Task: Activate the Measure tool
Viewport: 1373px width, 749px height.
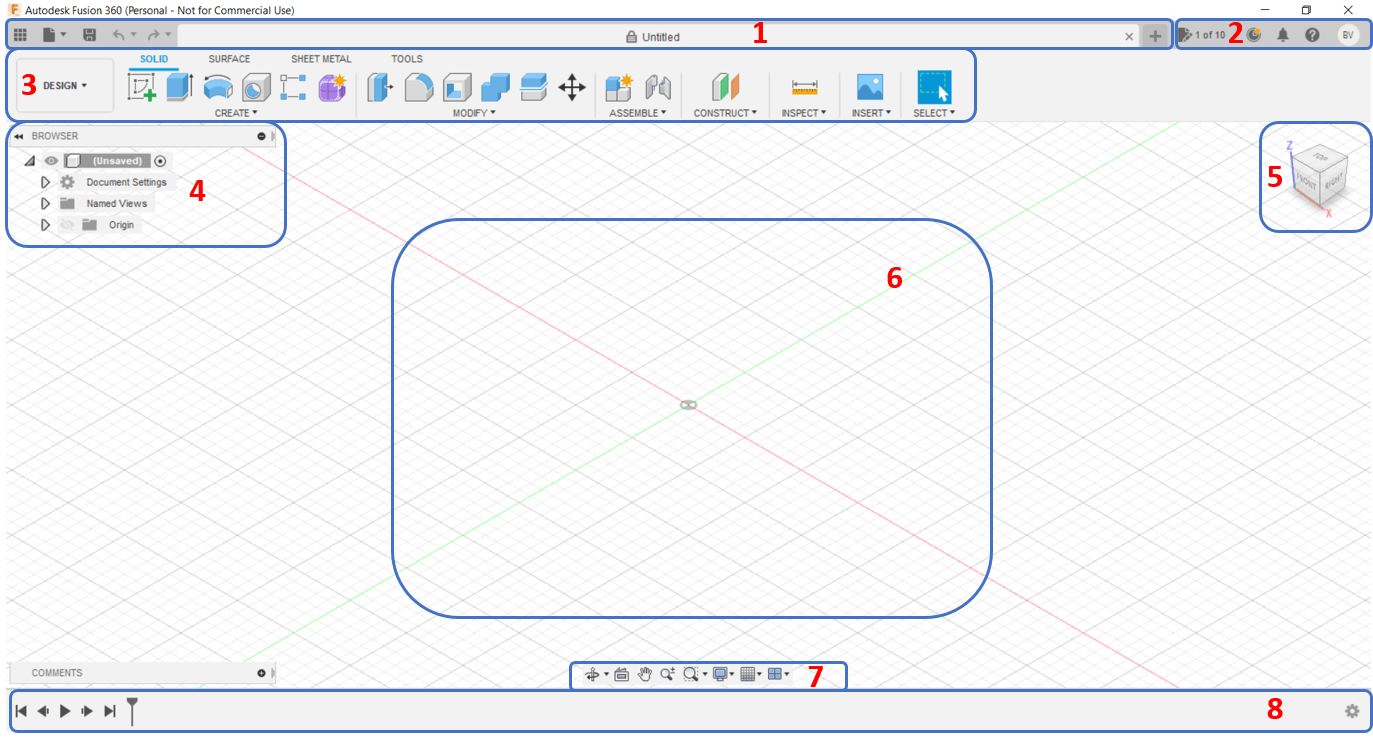Action: [x=804, y=88]
